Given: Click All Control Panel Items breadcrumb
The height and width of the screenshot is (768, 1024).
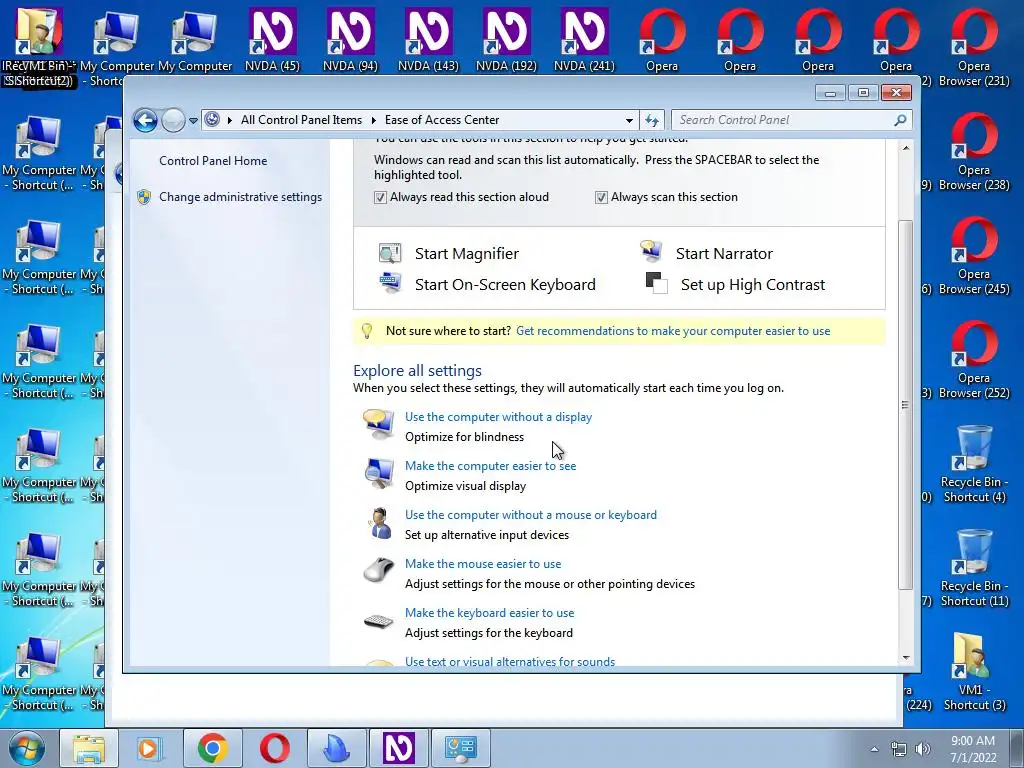Looking at the screenshot, I should pyautogui.click(x=301, y=120).
